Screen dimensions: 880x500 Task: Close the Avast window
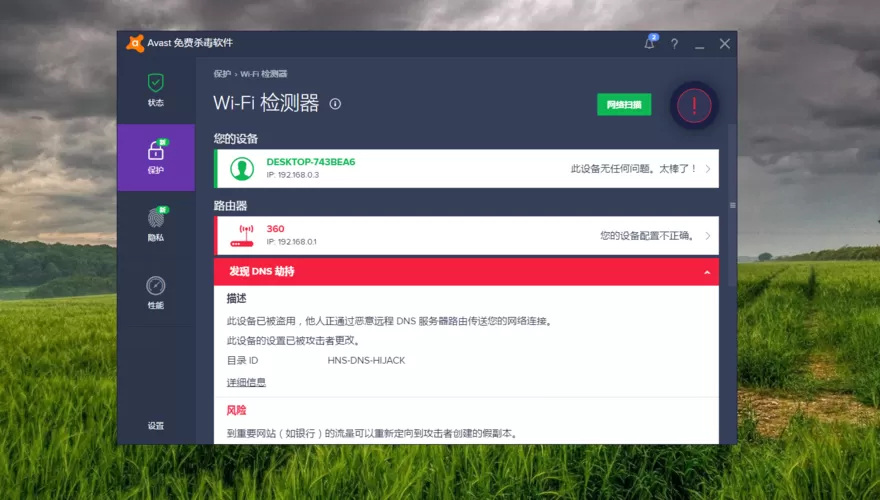725,44
